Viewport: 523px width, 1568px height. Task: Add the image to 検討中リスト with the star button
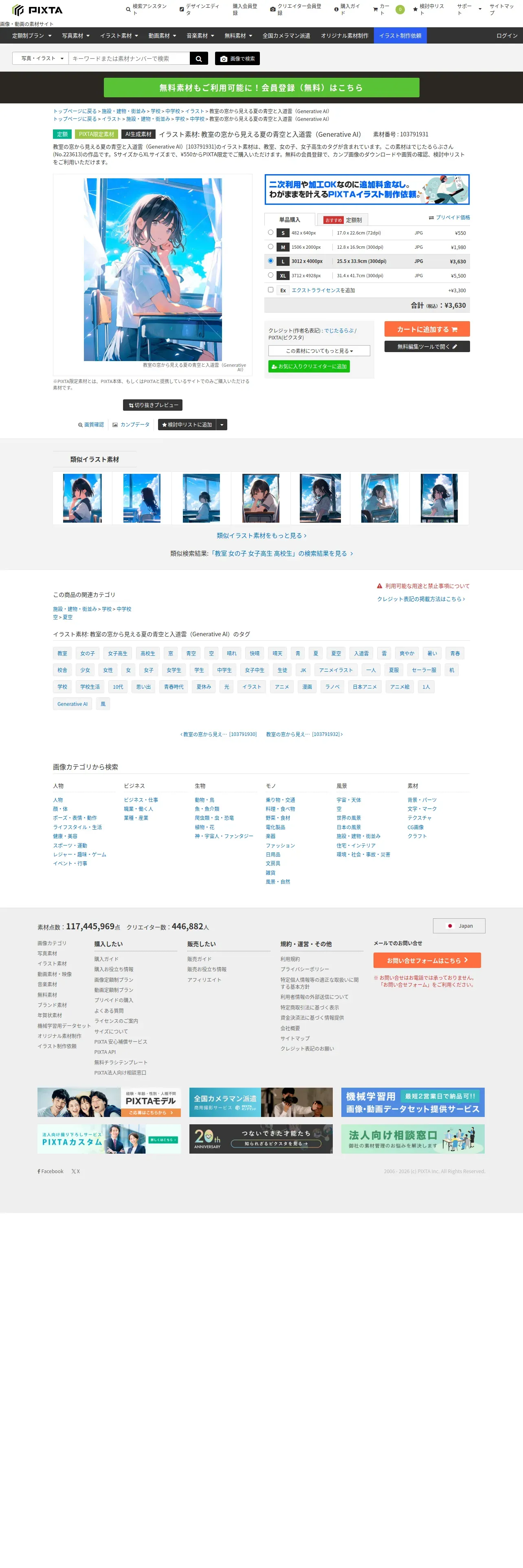pos(187,425)
